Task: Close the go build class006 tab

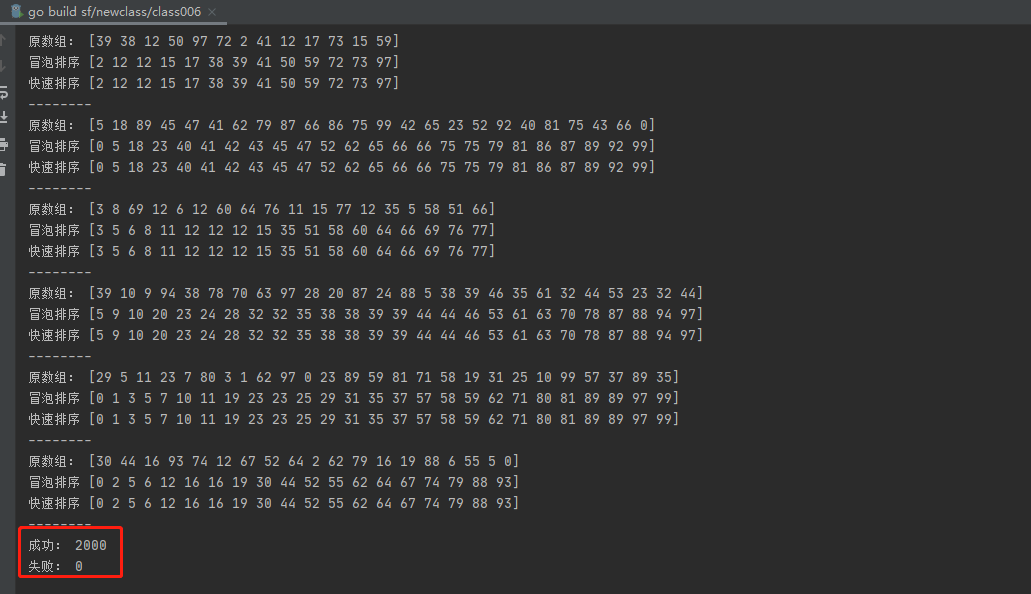Action: (x=212, y=11)
